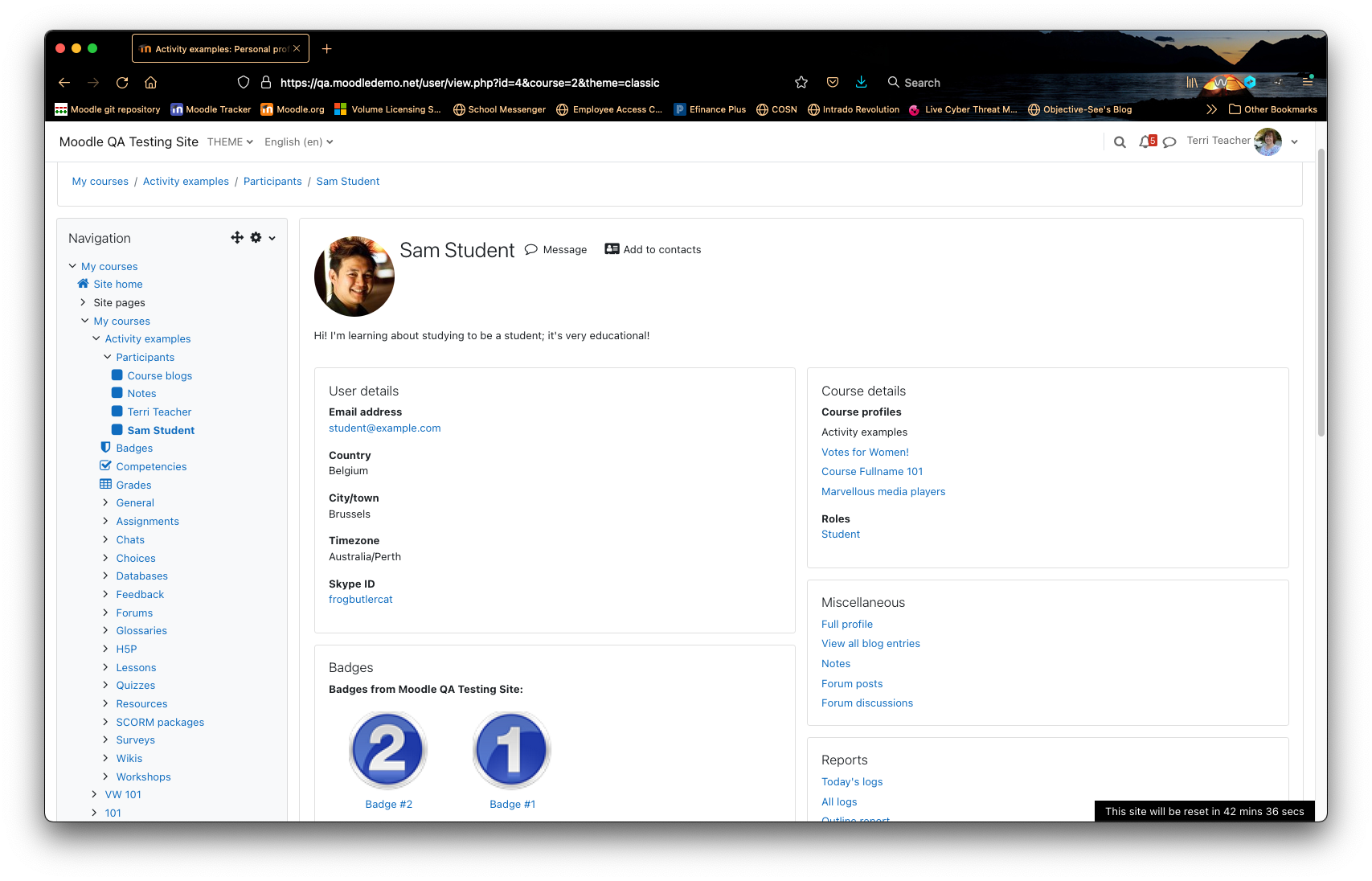Click Activity examples breadcrumb link

pyautogui.click(x=186, y=182)
